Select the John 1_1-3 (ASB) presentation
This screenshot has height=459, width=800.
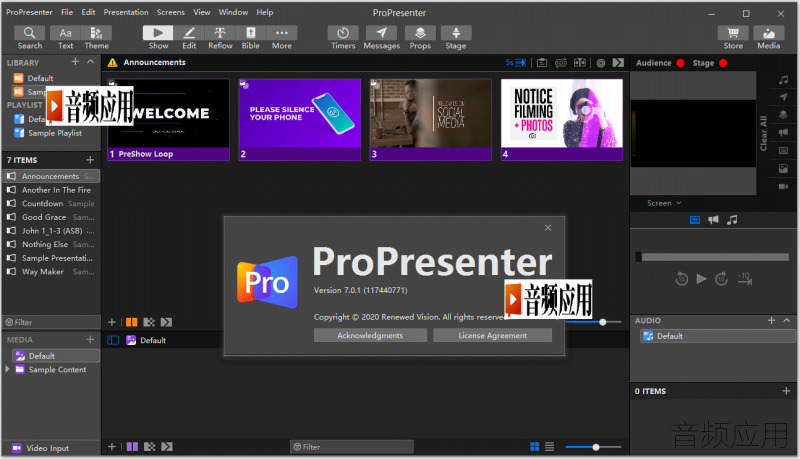pyautogui.click(x=51, y=231)
